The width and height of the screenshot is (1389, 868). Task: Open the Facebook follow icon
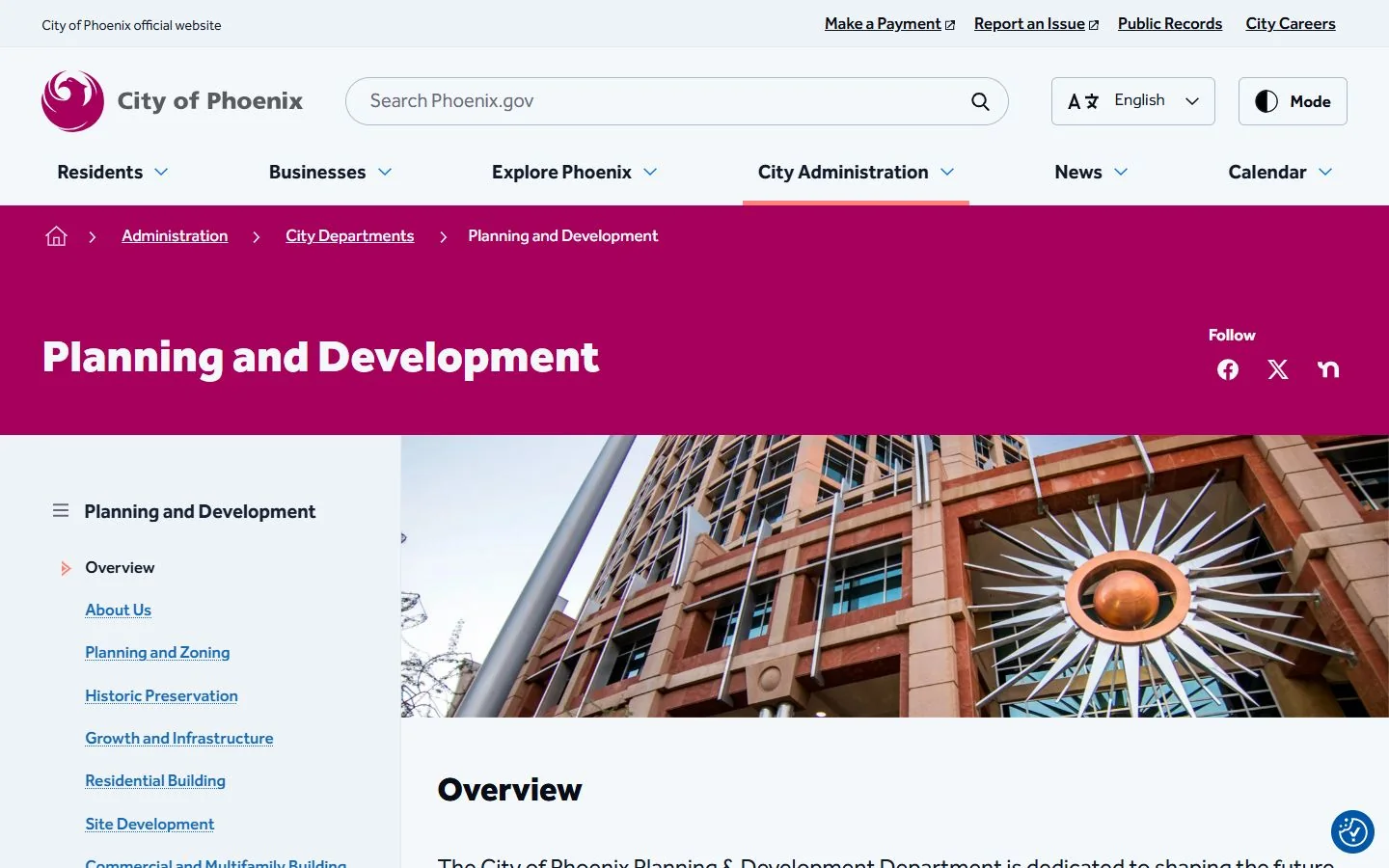pyautogui.click(x=1228, y=369)
